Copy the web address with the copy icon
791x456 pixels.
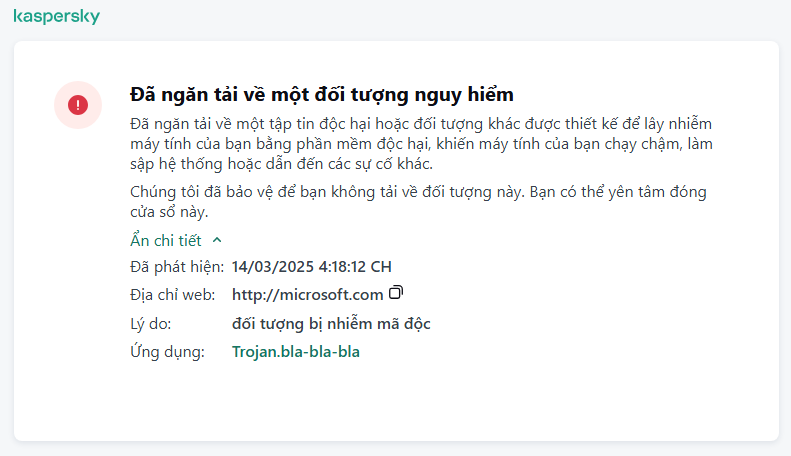pos(396,293)
